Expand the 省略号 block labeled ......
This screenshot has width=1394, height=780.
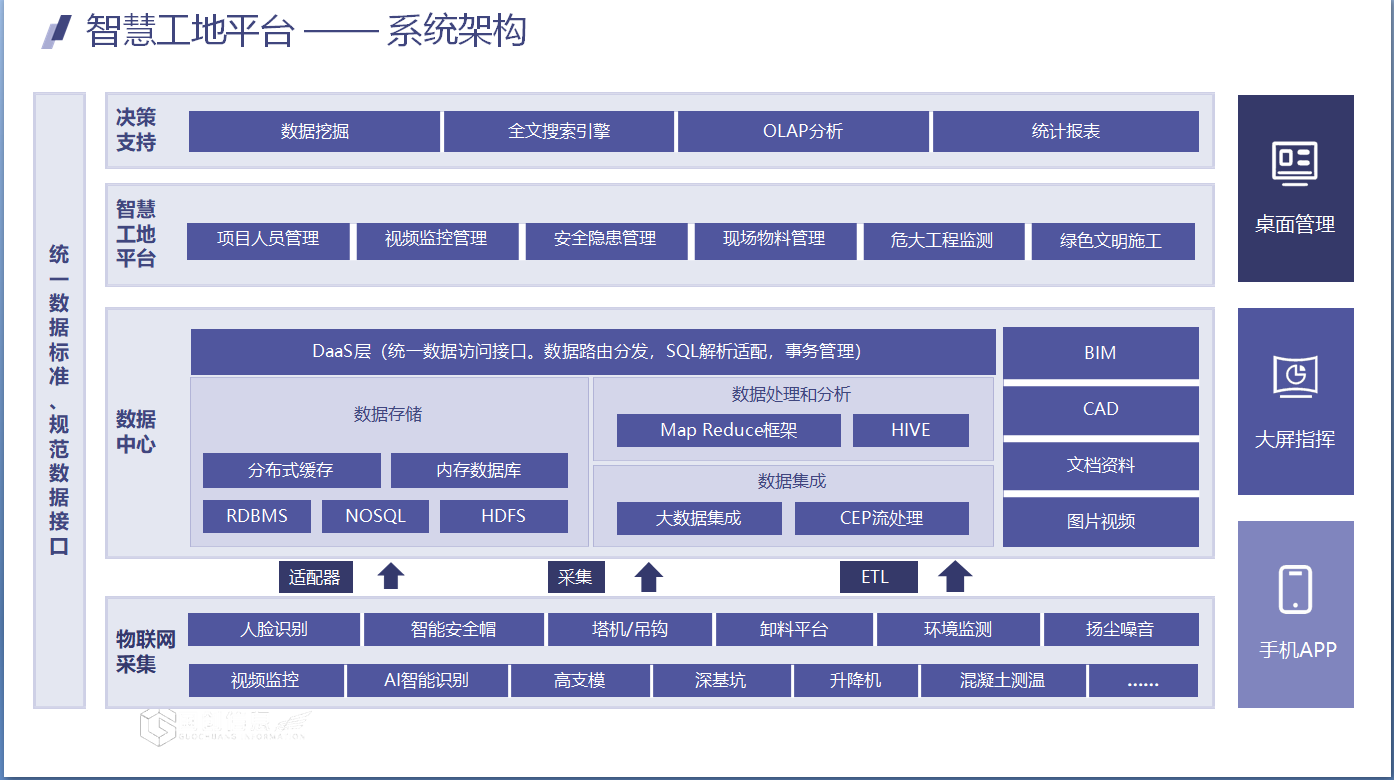pyautogui.click(x=1142, y=680)
